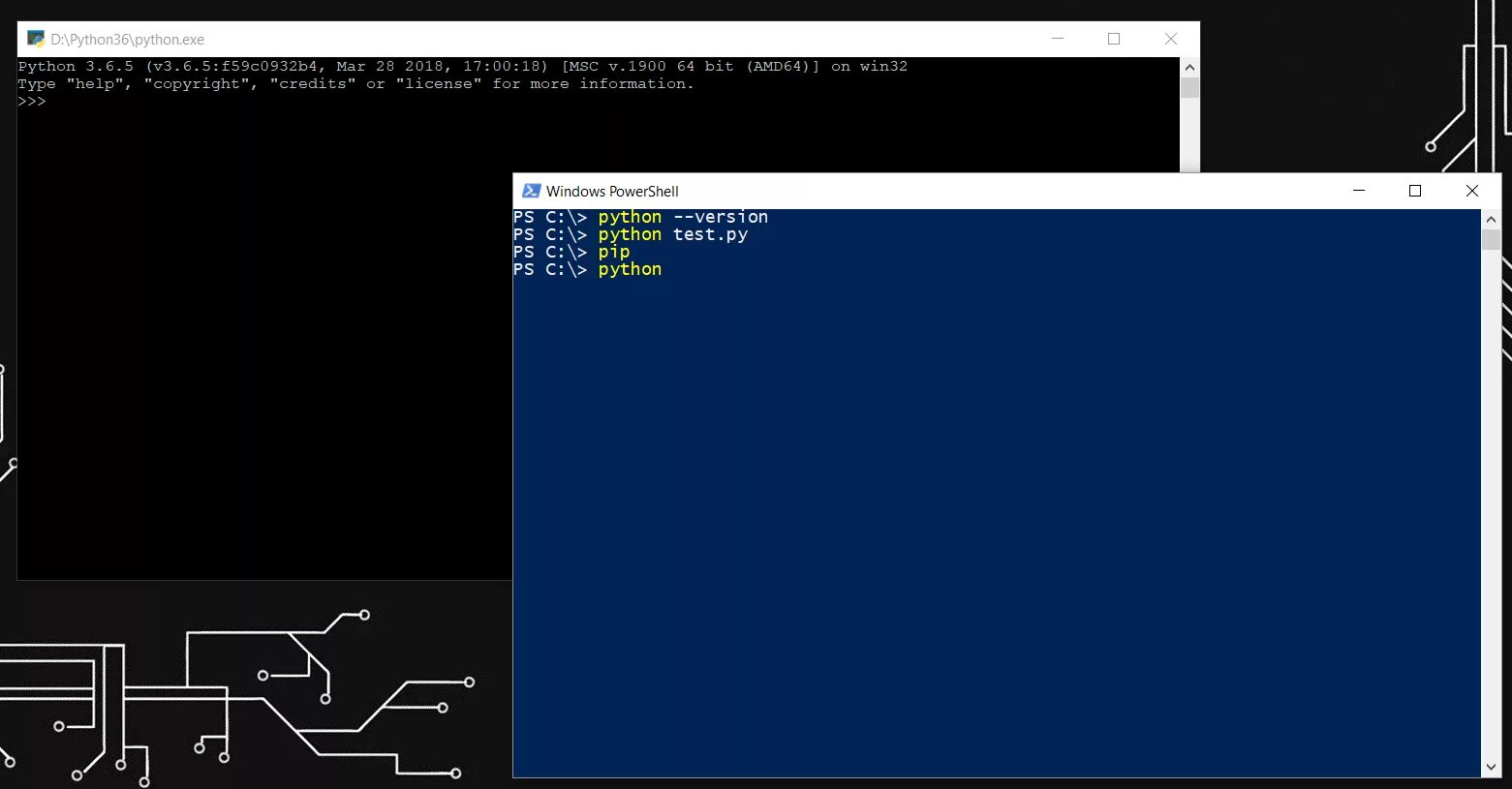Close the python.exe console window

click(x=1171, y=39)
